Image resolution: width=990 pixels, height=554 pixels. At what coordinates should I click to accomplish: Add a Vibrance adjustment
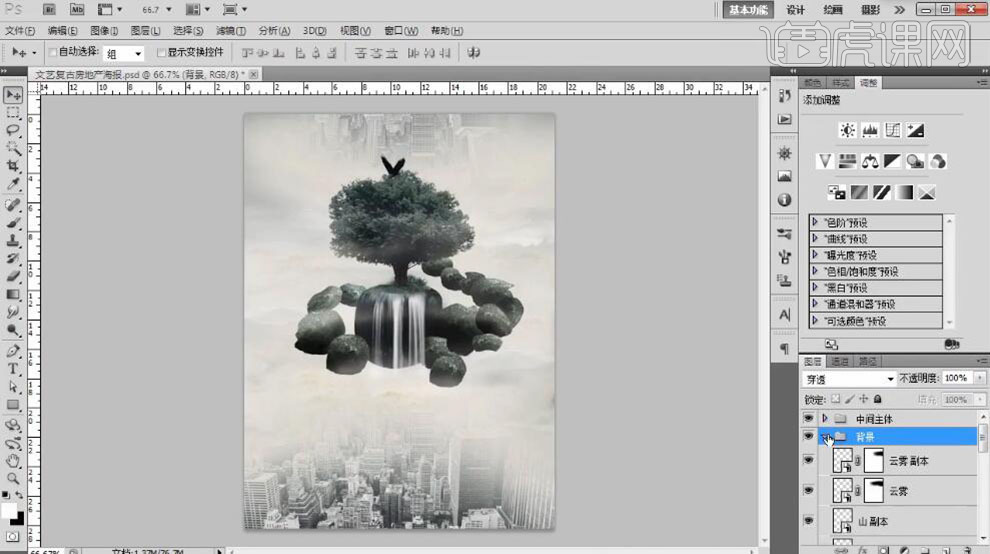(x=825, y=161)
